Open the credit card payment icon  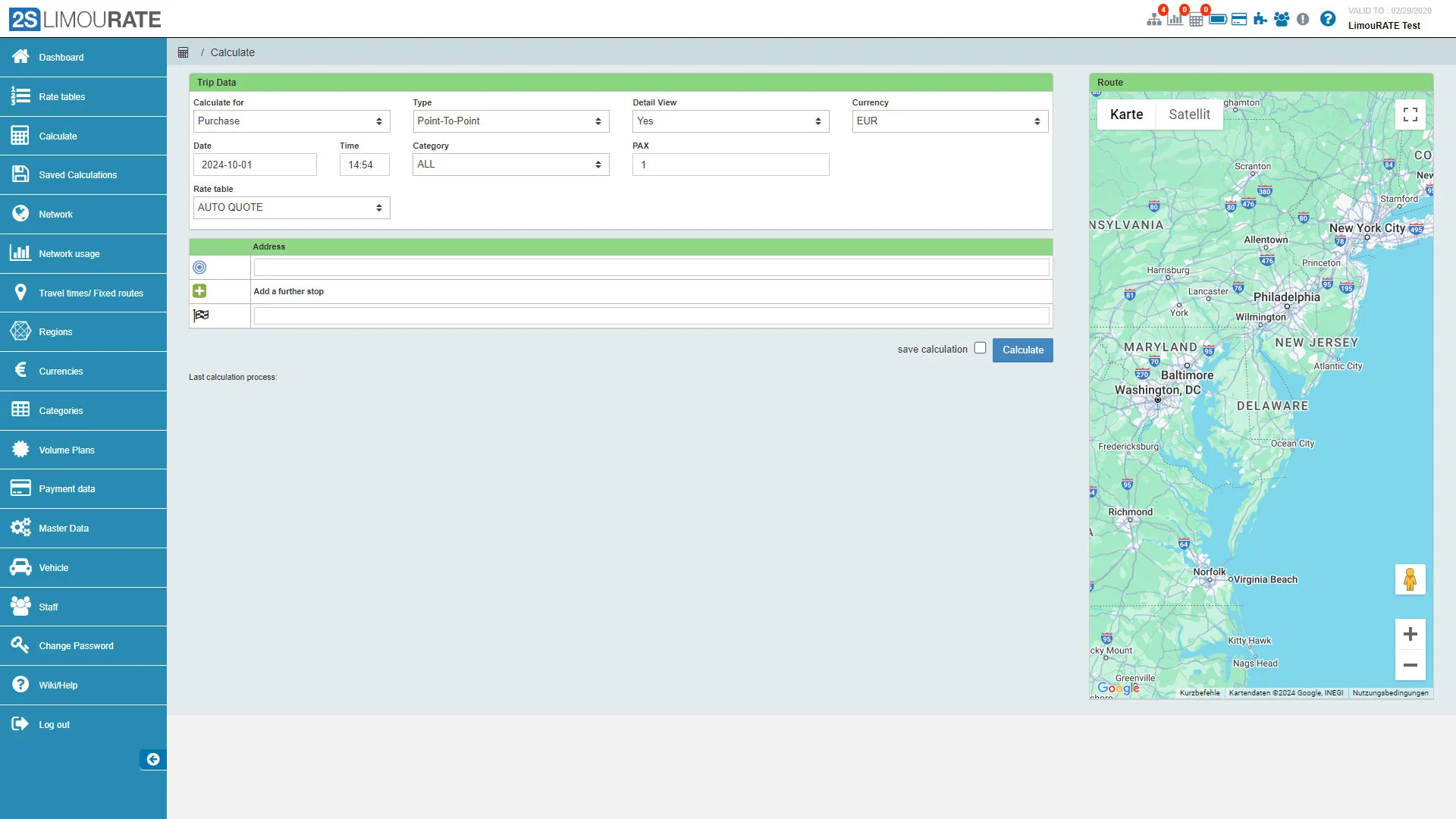(1240, 19)
